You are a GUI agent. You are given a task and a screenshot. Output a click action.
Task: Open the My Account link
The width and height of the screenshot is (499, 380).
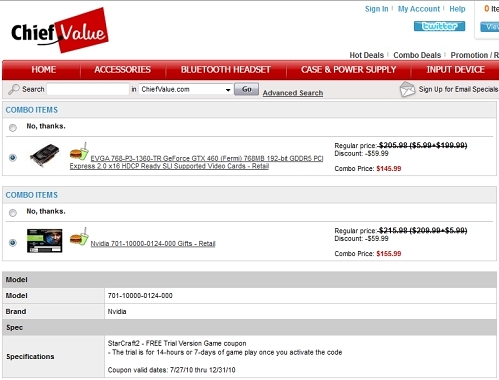pos(419,9)
